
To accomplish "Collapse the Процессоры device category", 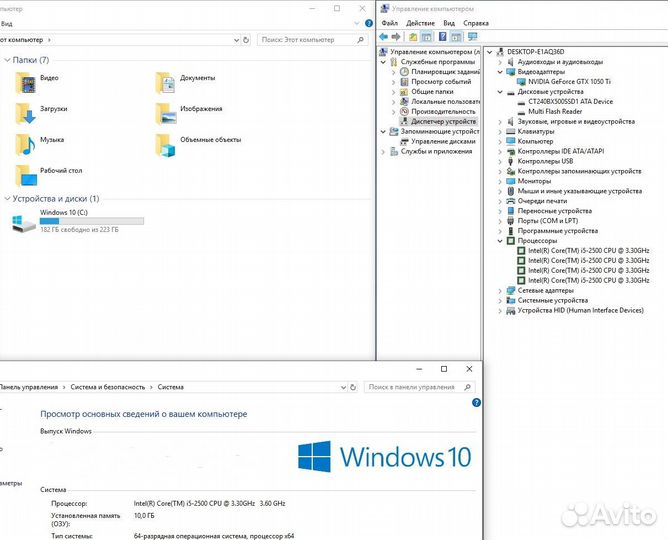I will [501, 241].
